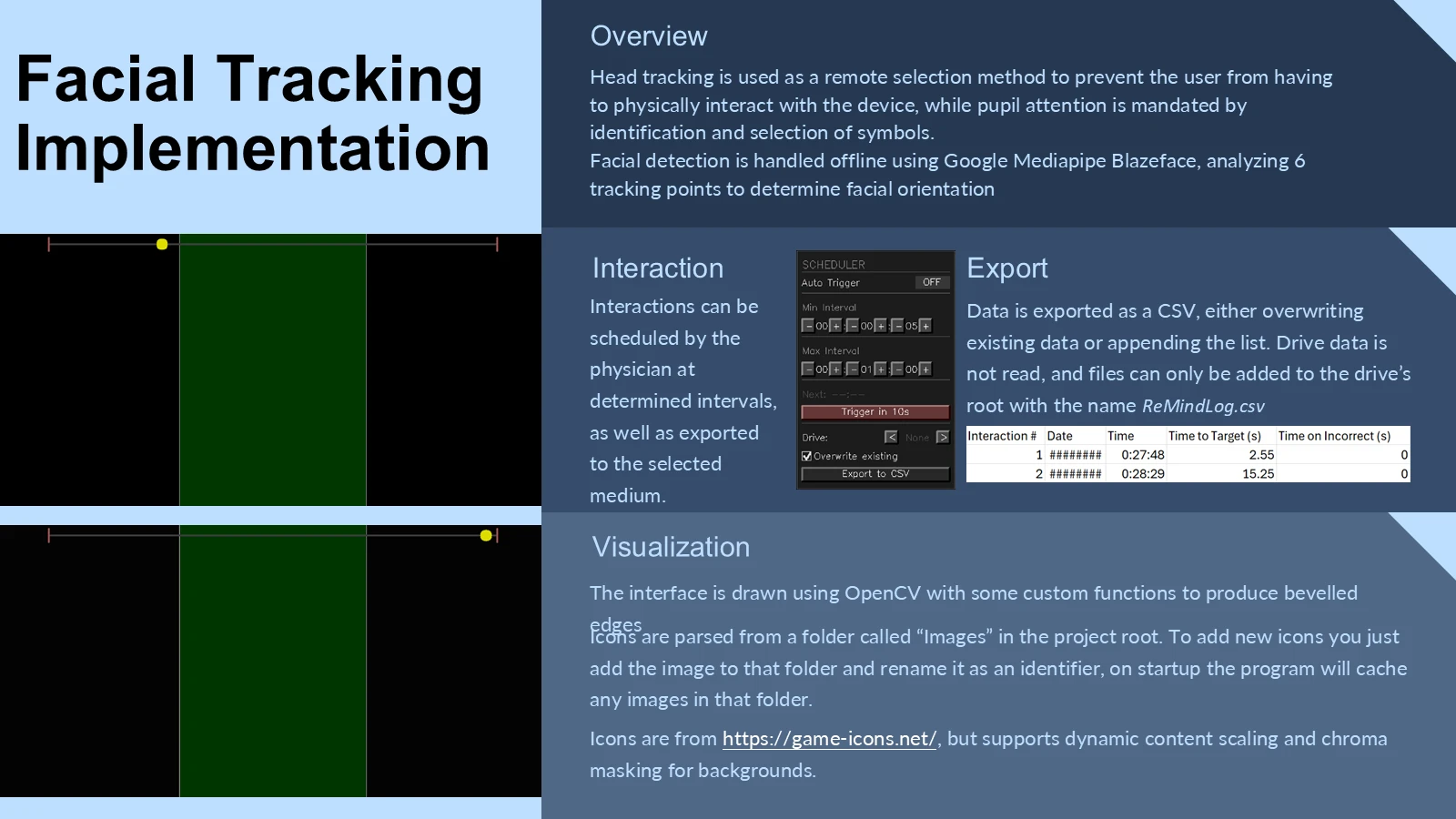
Task: Click the 'ReMindLog.csv' file name text
Action: (1203, 406)
